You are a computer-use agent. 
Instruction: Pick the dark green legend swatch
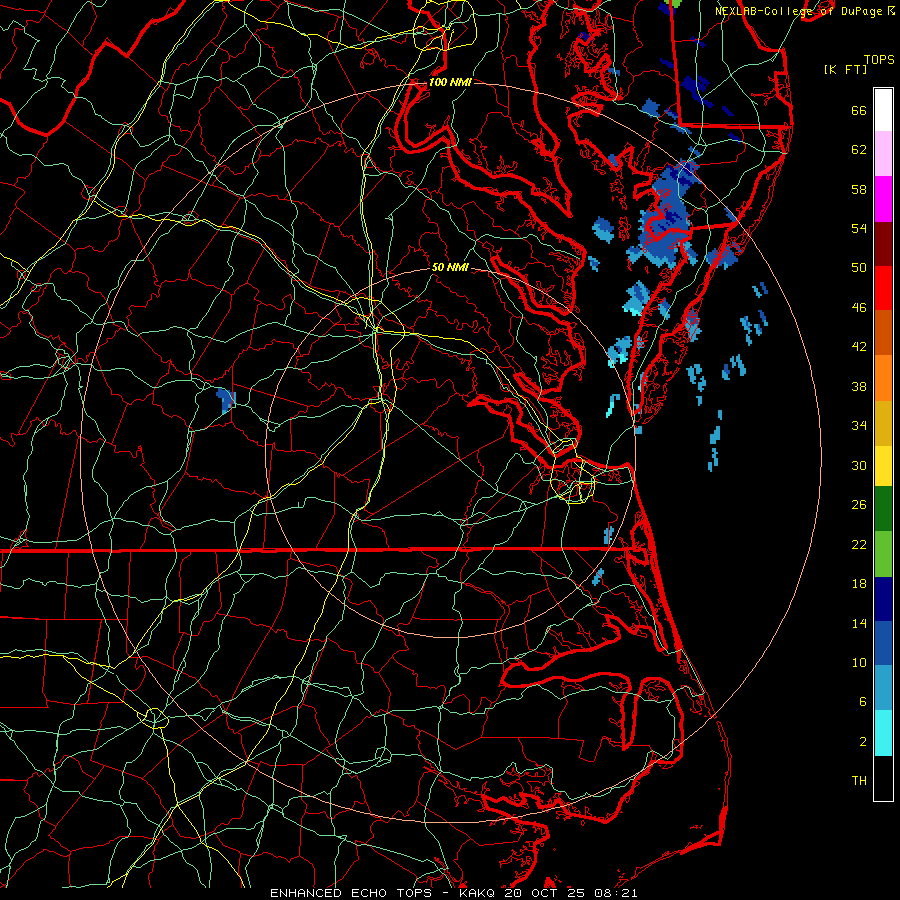tap(883, 509)
